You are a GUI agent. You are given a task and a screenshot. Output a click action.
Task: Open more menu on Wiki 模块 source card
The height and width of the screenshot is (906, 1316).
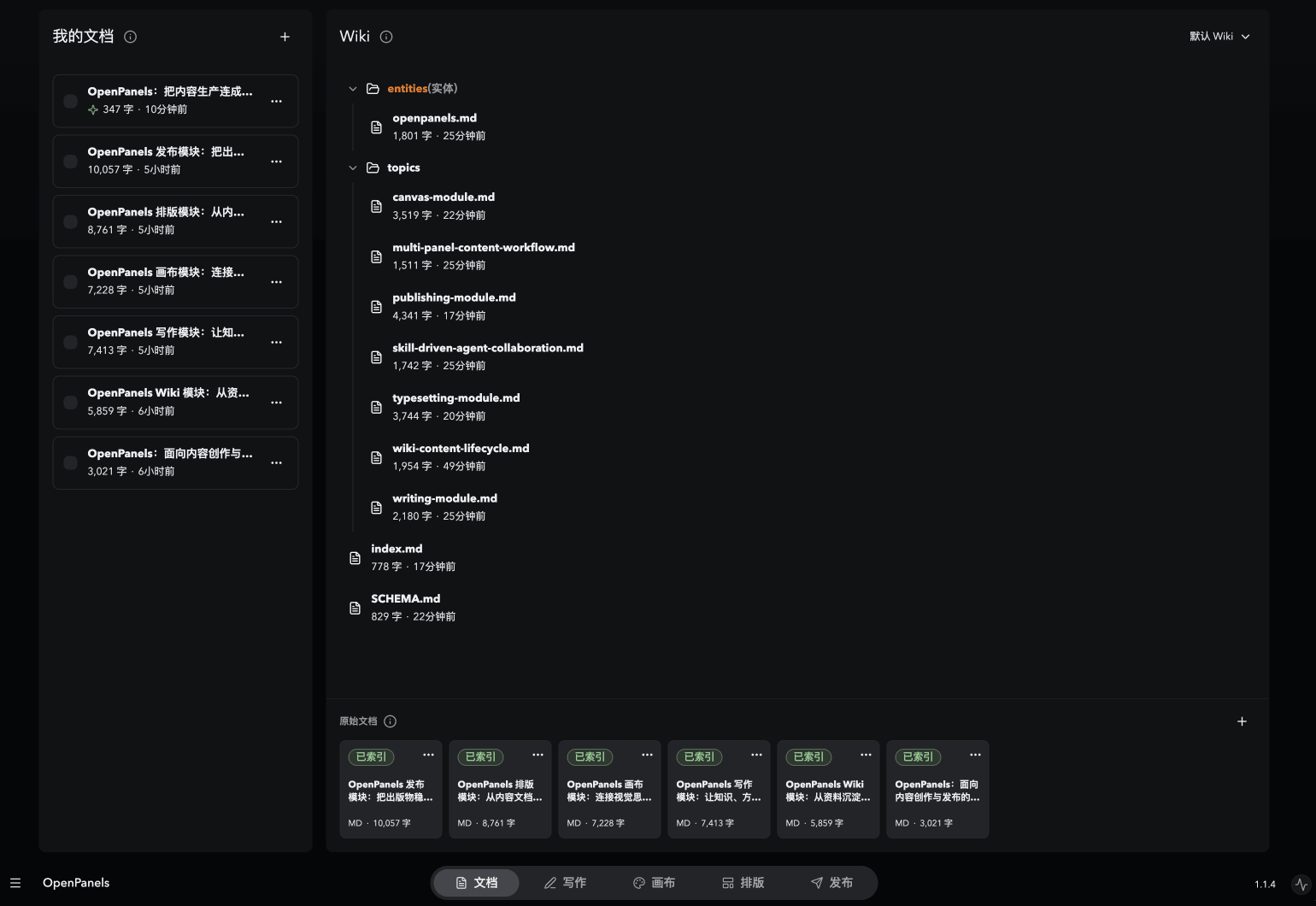(x=866, y=755)
